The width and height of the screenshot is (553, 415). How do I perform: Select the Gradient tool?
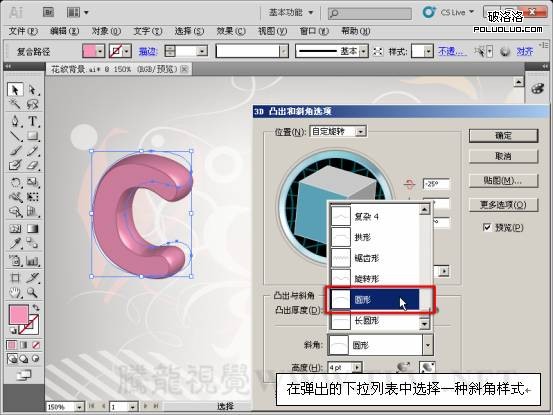pos(32,229)
